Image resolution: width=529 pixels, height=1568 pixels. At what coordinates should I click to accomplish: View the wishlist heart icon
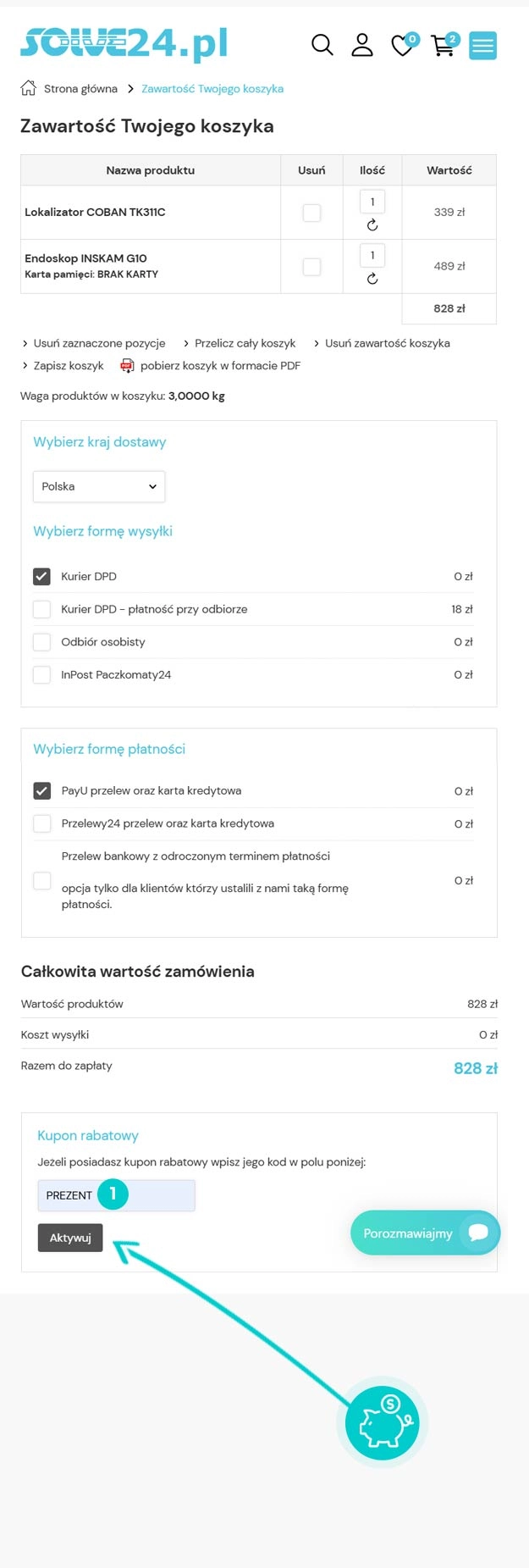point(403,46)
